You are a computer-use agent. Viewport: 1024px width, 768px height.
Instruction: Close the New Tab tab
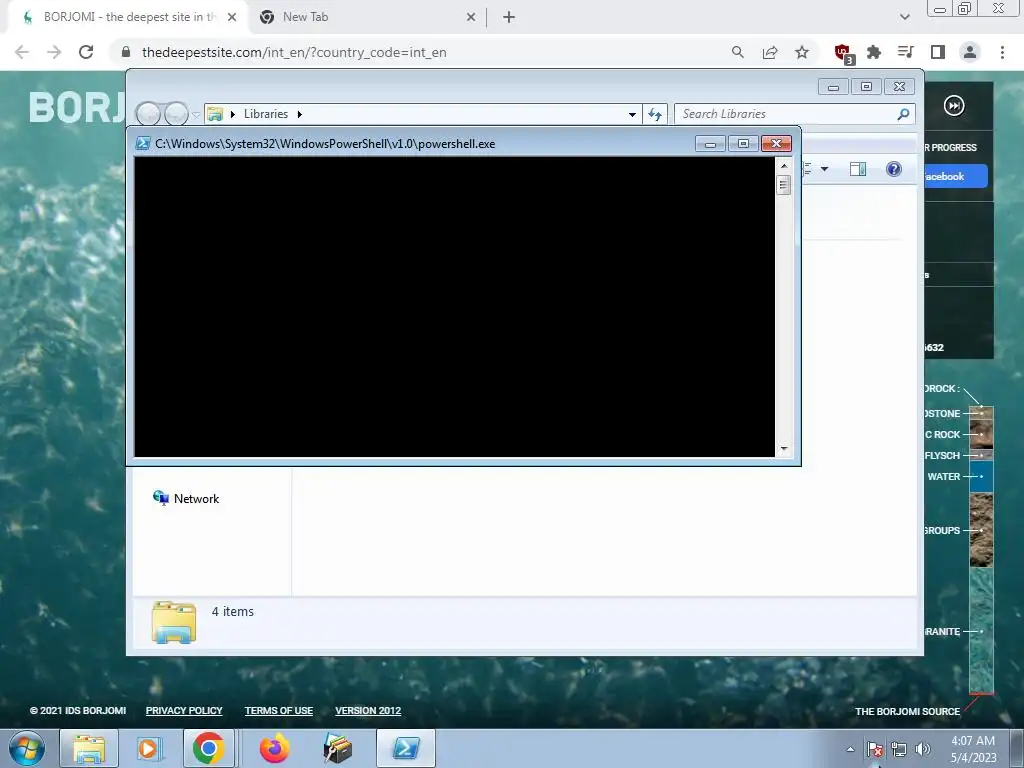(471, 17)
